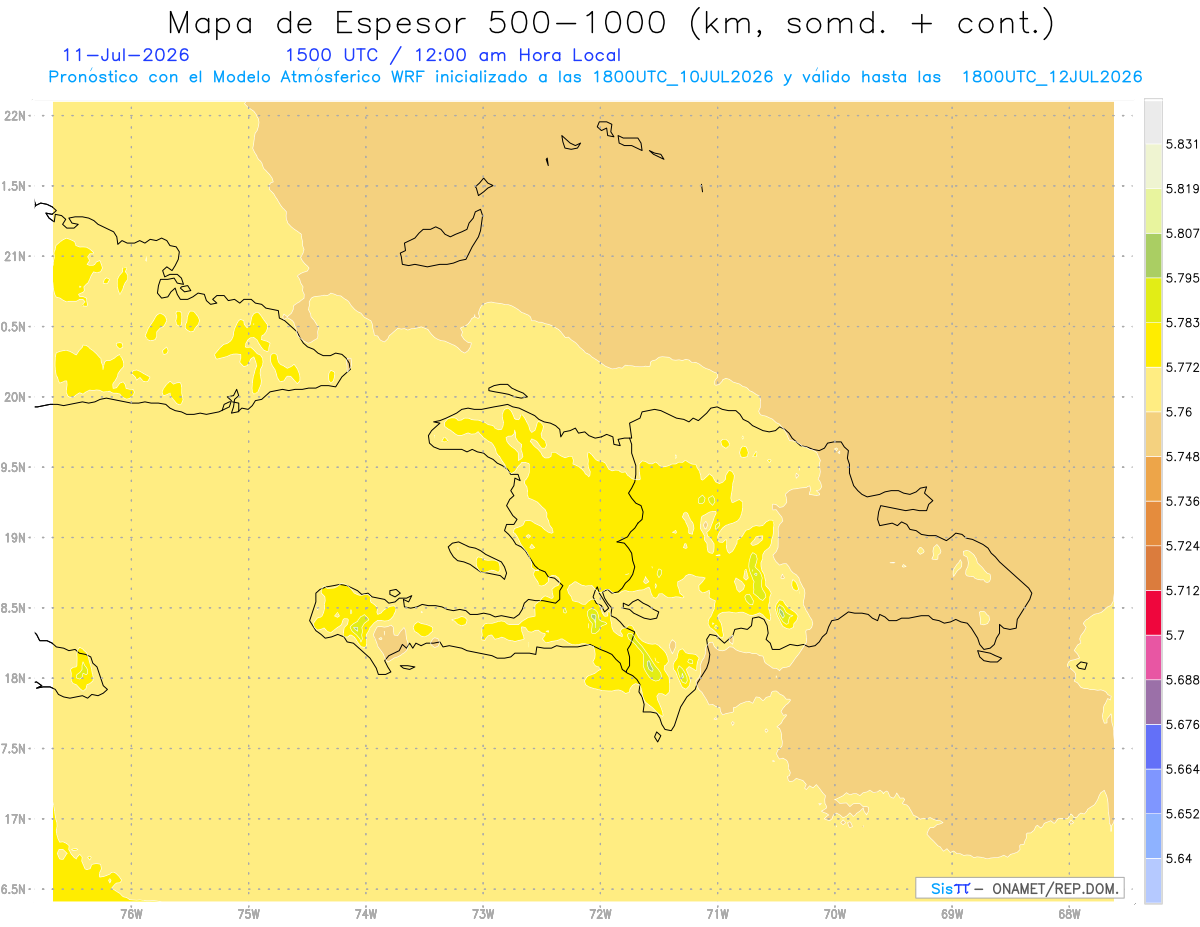Viewport: 1200px width, 927px height.
Task: Click the color scale value "5.688"
Action: tap(1183, 680)
